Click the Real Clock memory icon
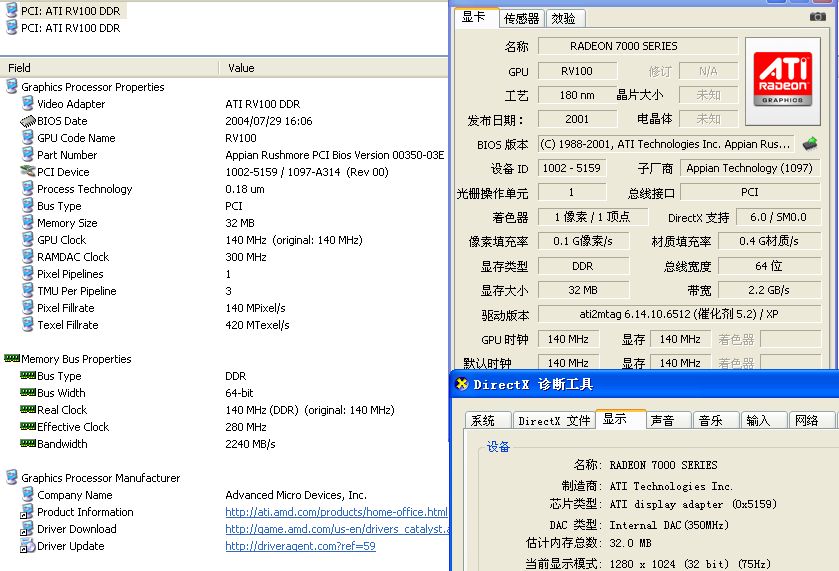The image size is (839, 571). coord(28,409)
